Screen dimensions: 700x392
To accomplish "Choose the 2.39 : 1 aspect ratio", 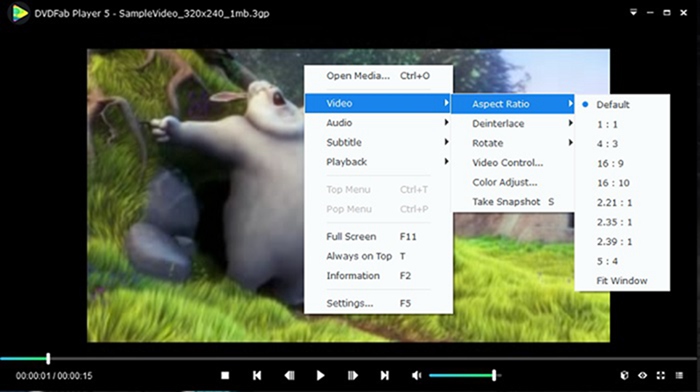I will [x=622, y=242].
